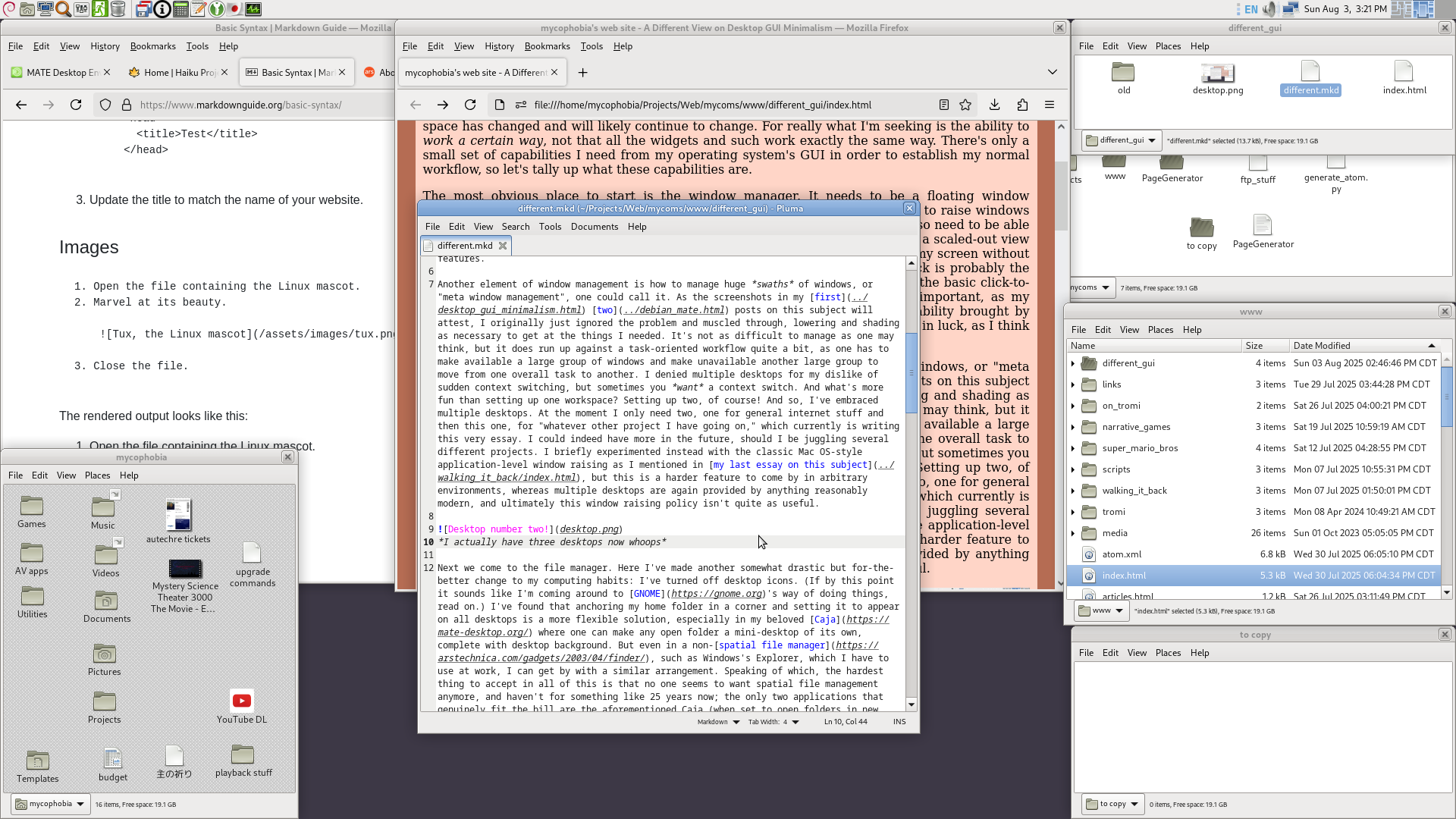The height and width of the screenshot is (819, 1456).
Task: Expand the different_gui folder tree row
Action: point(1073,363)
